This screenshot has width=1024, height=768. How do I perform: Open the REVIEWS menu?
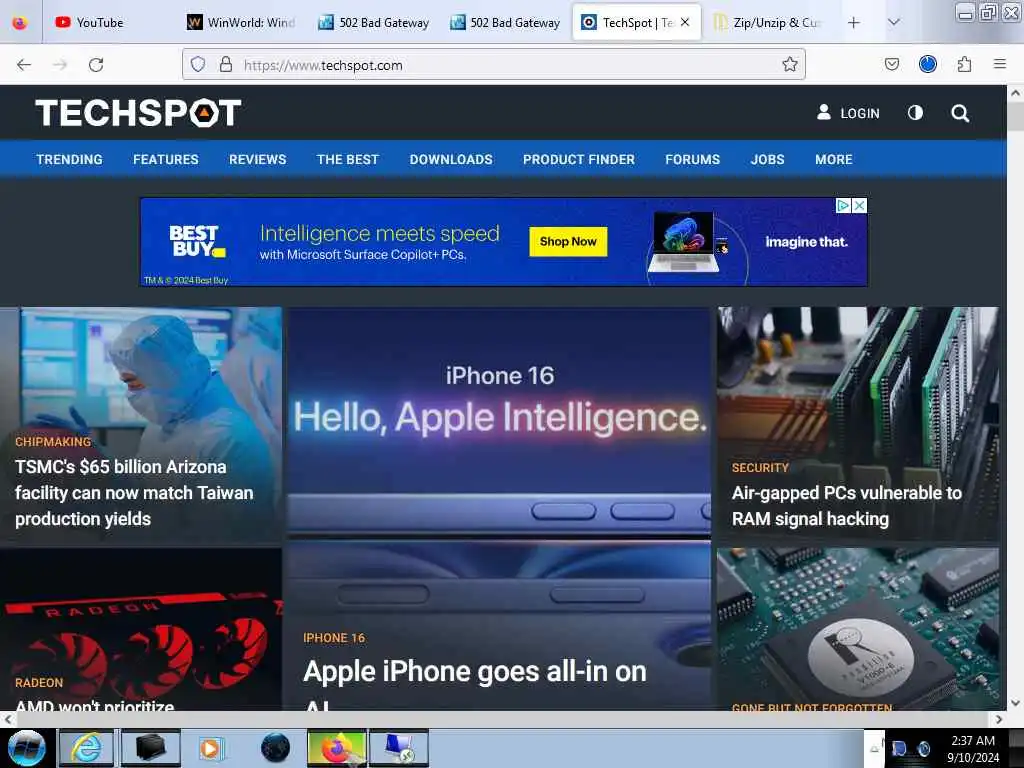[257, 159]
